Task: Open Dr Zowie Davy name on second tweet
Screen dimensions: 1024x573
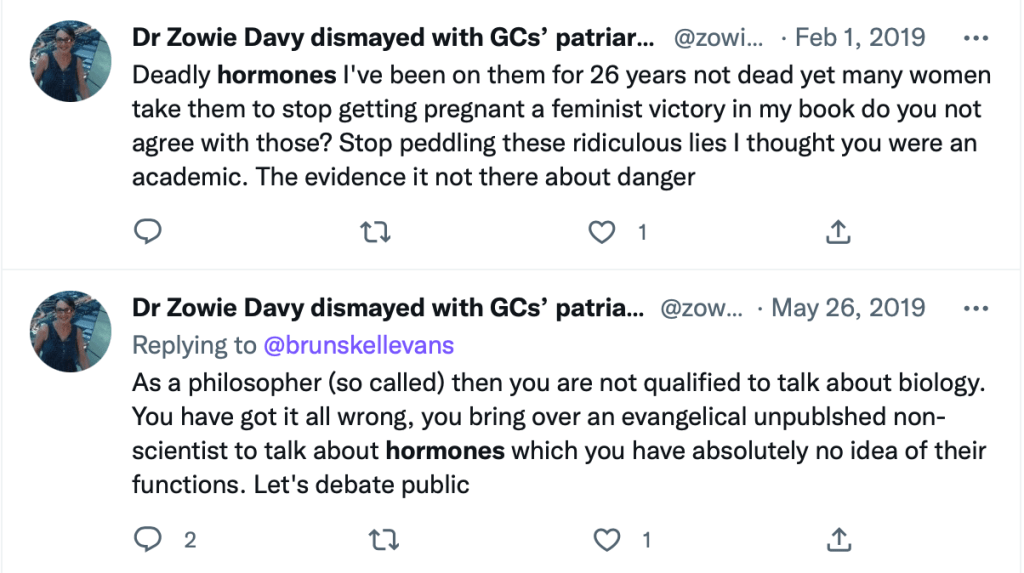Action: [x=388, y=308]
